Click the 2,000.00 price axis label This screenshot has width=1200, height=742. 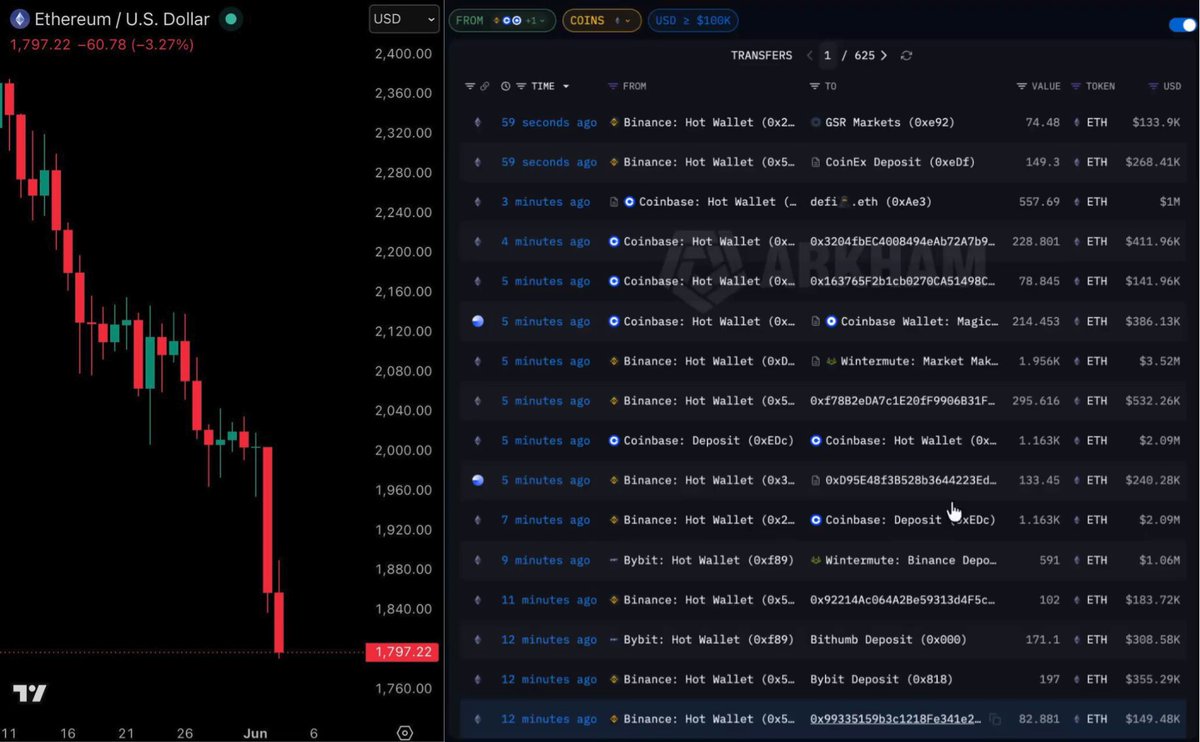tap(403, 451)
